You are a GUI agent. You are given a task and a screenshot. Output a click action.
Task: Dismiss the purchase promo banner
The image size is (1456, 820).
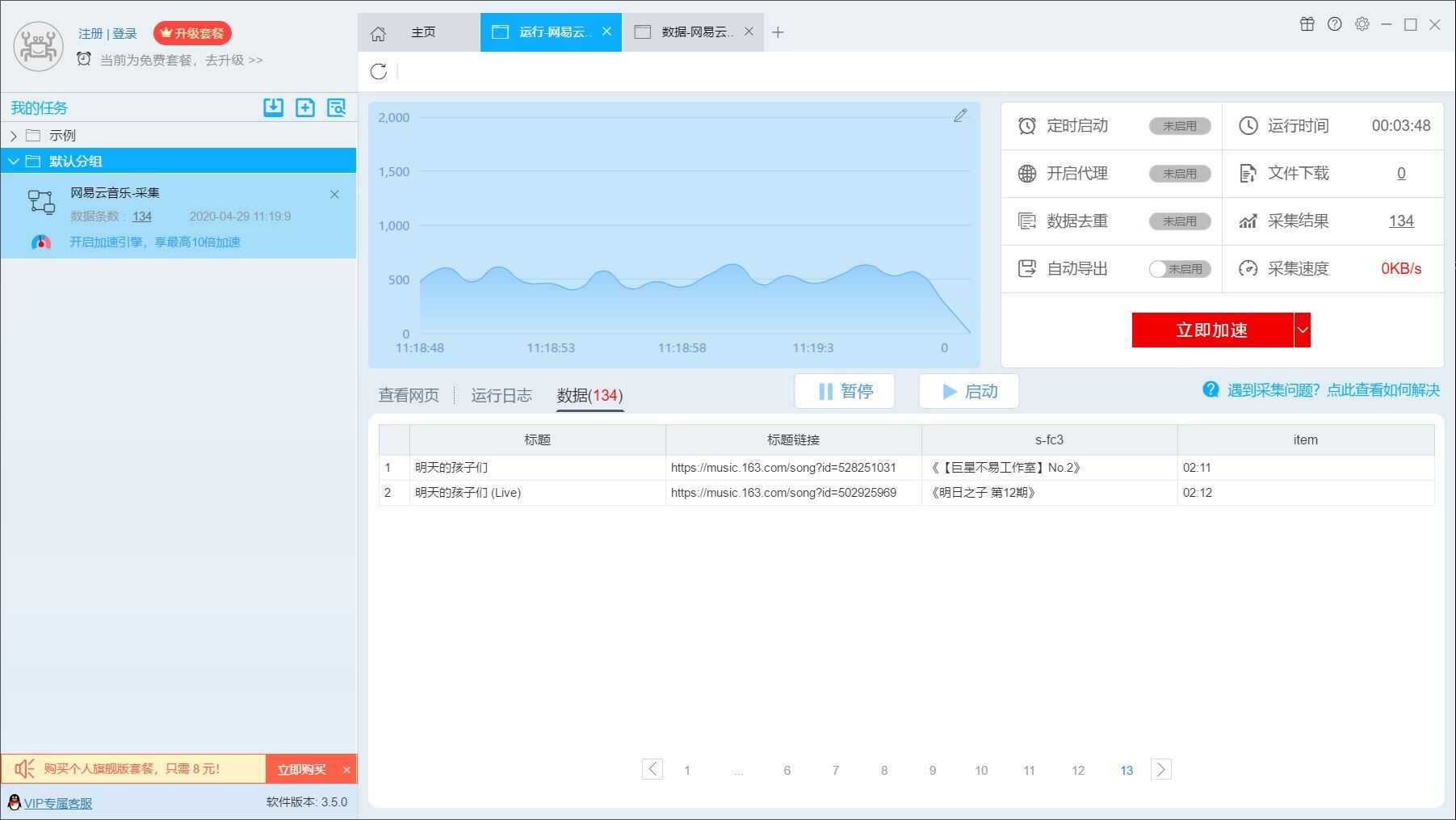pos(346,770)
